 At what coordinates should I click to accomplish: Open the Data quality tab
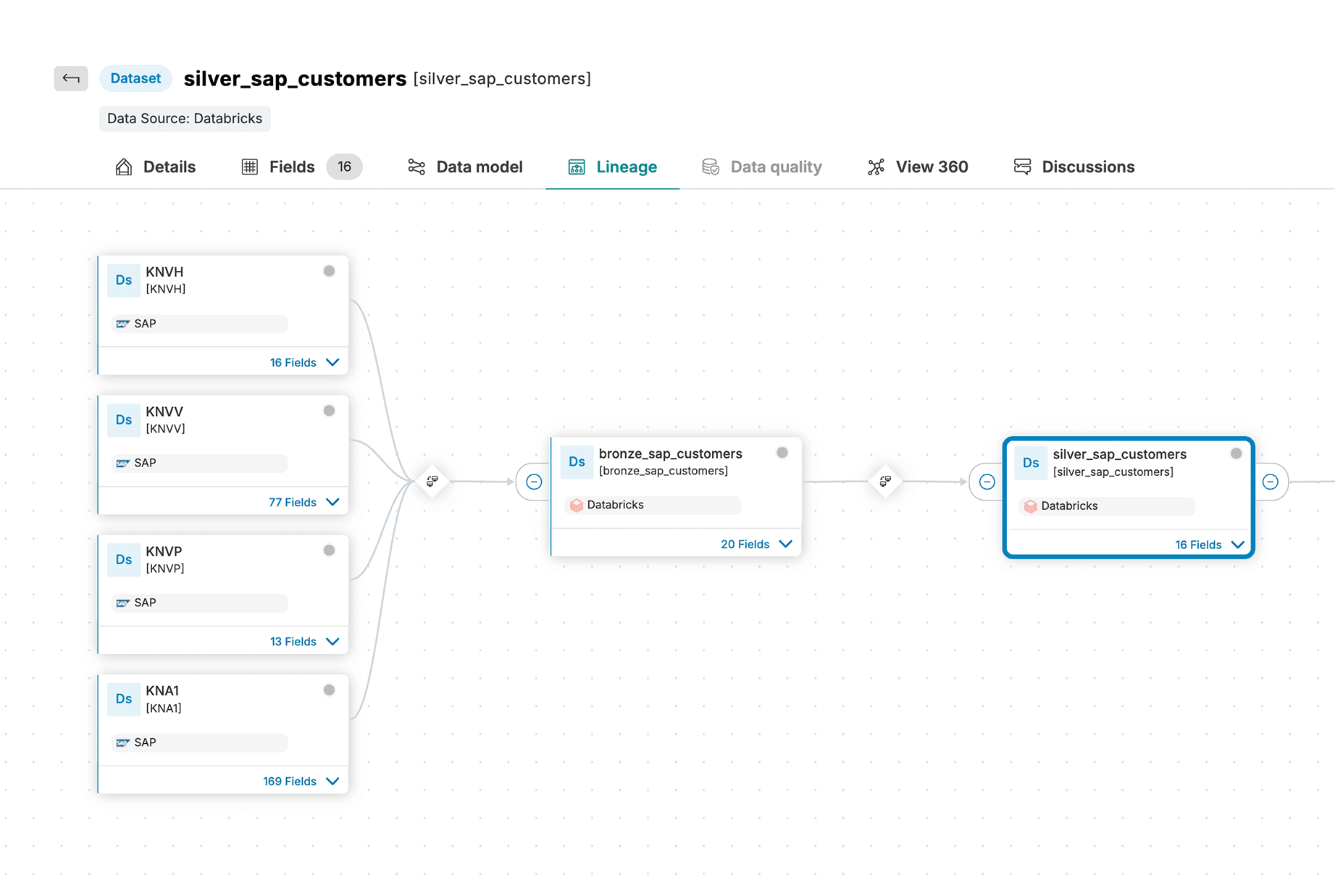pyautogui.click(x=761, y=167)
